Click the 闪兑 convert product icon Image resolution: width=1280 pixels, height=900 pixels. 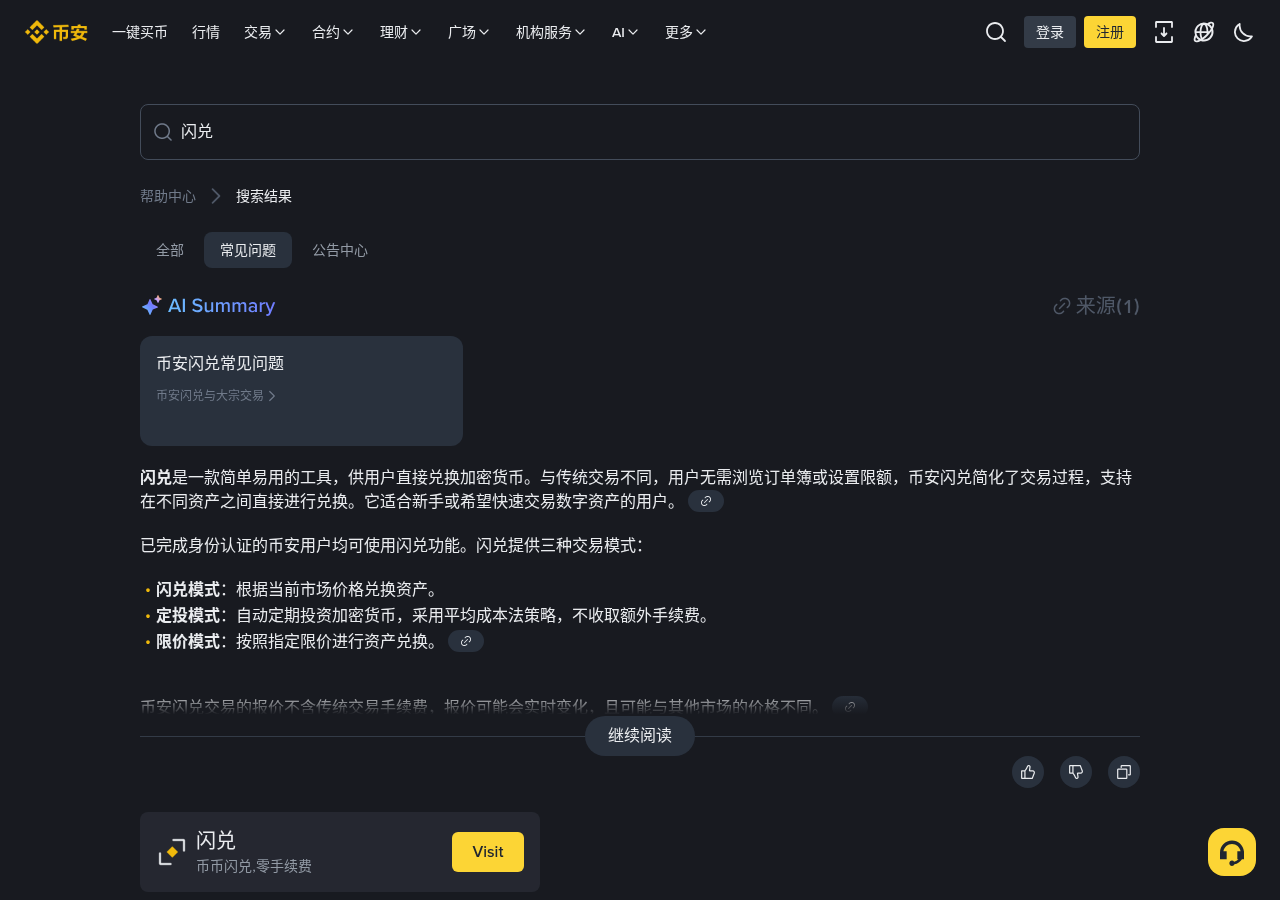[172, 852]
